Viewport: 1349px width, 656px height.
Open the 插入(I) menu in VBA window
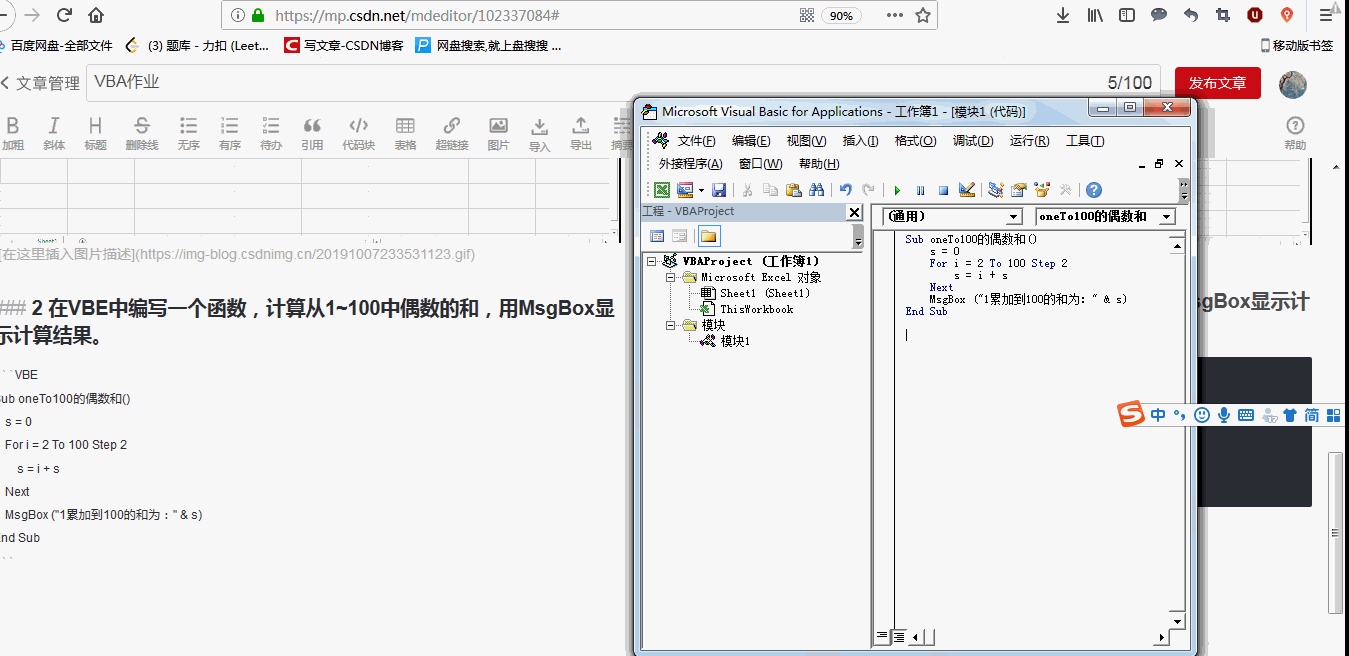tap(860, 141)
